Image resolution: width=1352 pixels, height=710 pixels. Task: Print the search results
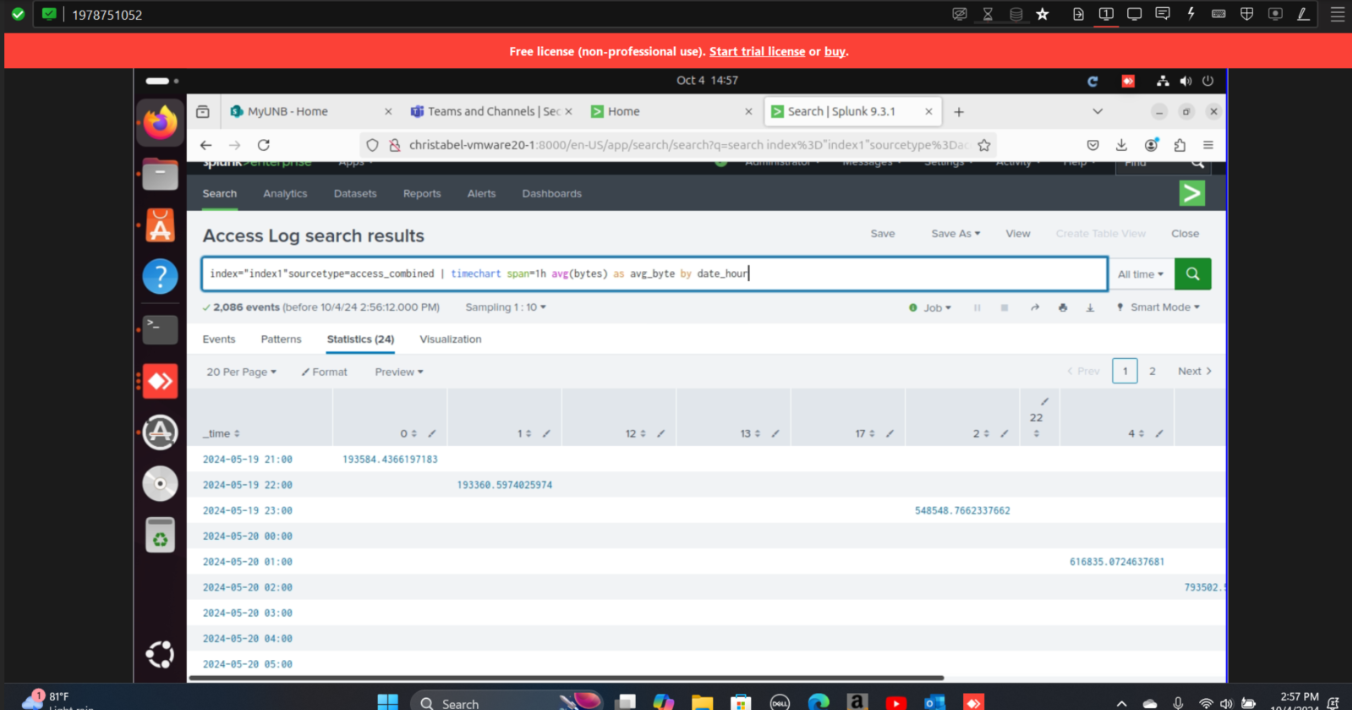coord(1063,308)
